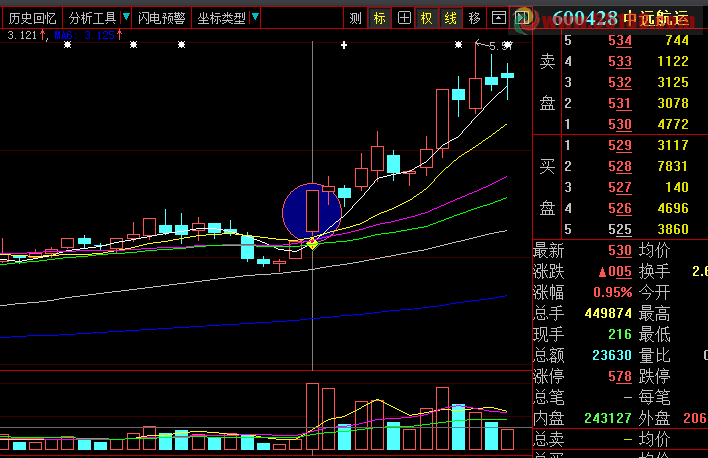Click the 内盘 value 243127

(608, 419)
